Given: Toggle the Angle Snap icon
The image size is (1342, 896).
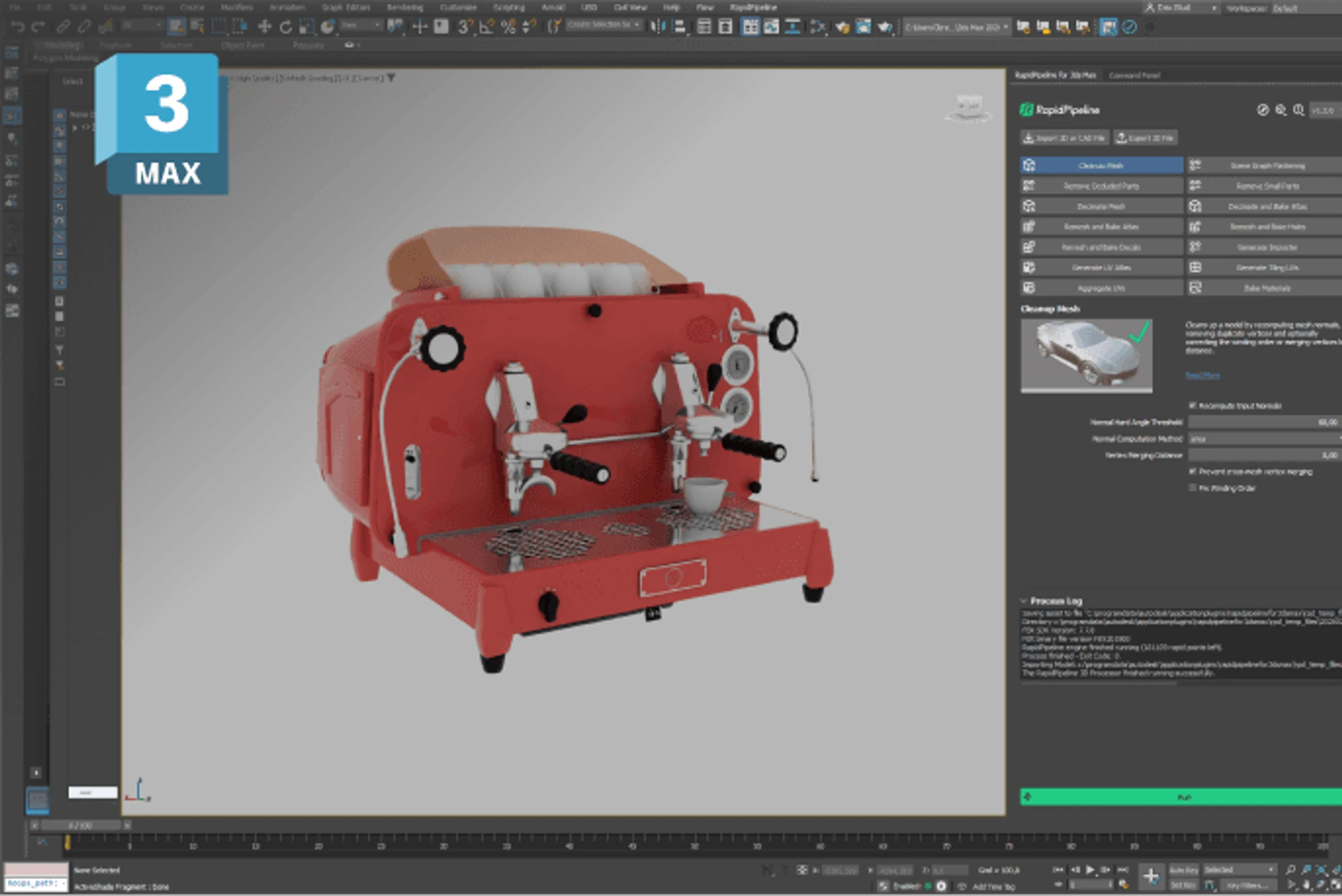Looking at the screenshot, I should pos(487,27).
